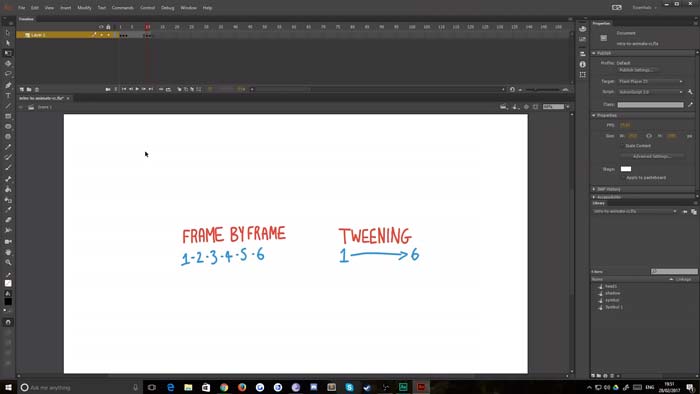Select the Hand tool
700x394 pixels.
[8, 252]
